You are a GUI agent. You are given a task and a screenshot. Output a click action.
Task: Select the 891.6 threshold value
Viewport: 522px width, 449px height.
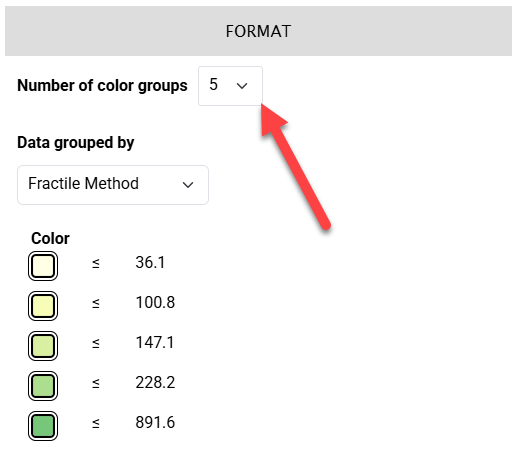155,422
